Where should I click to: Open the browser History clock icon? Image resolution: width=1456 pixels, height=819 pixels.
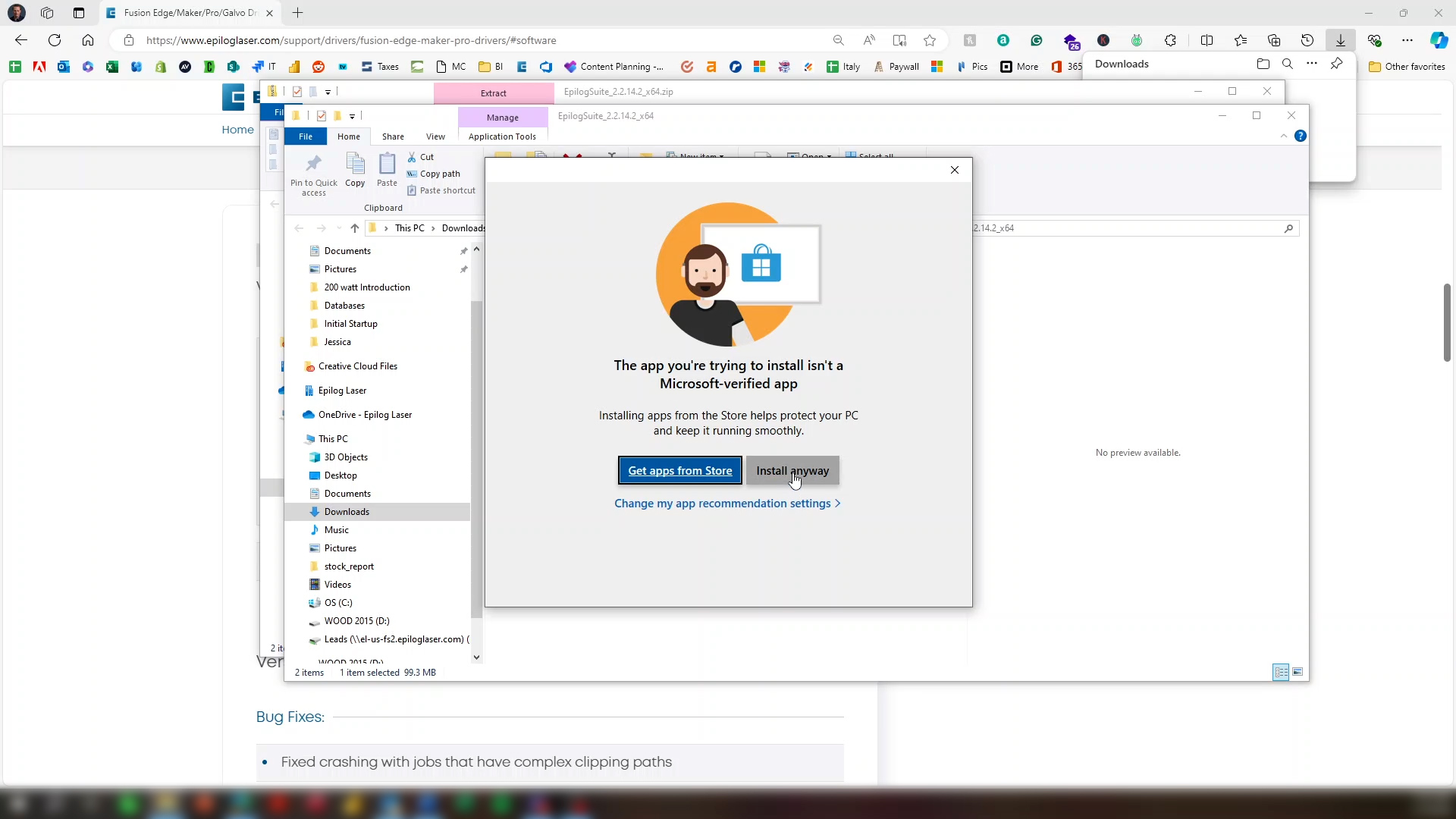pyautogui.click(x=1307, y=40)
